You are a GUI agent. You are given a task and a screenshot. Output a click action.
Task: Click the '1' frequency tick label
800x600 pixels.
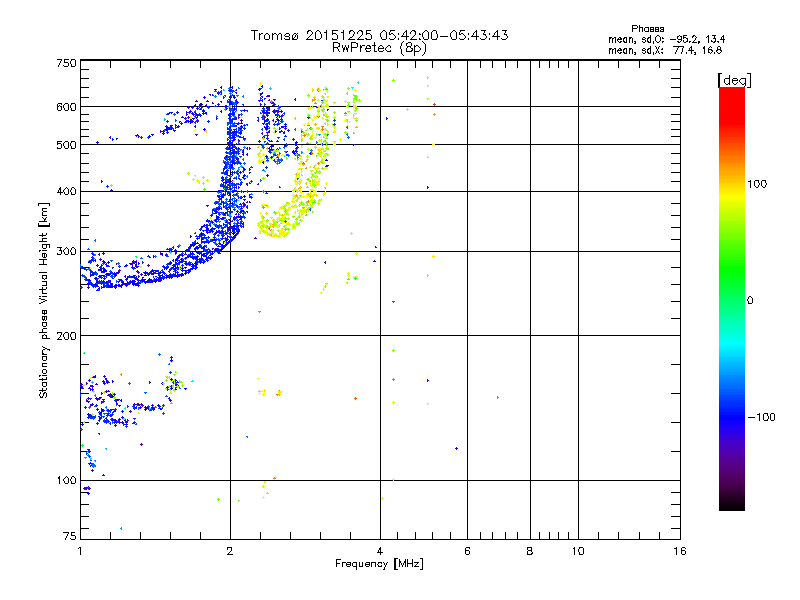click(80, 551)
